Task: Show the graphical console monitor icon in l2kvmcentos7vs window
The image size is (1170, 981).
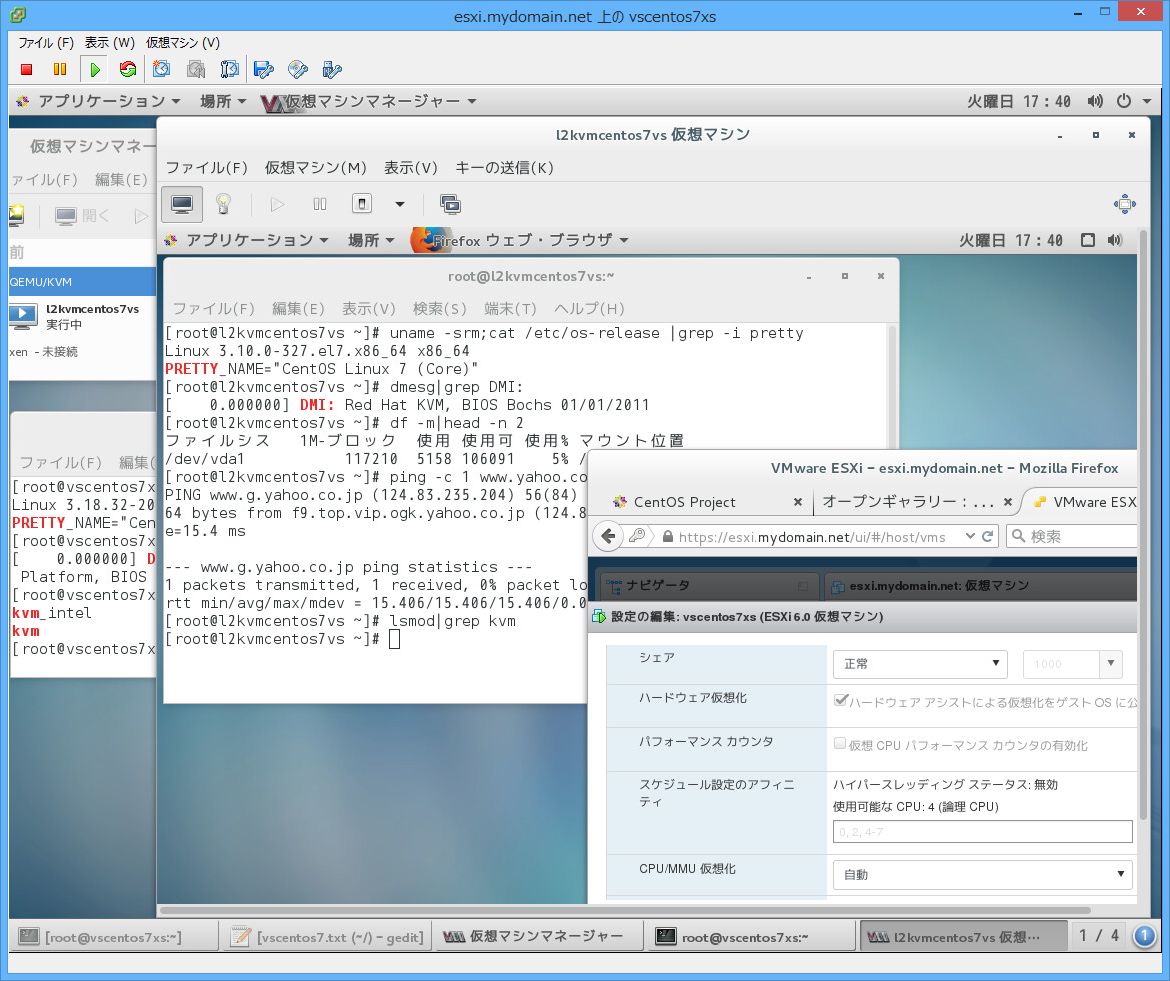Action: pyautogui.click(x=182, y=204)
